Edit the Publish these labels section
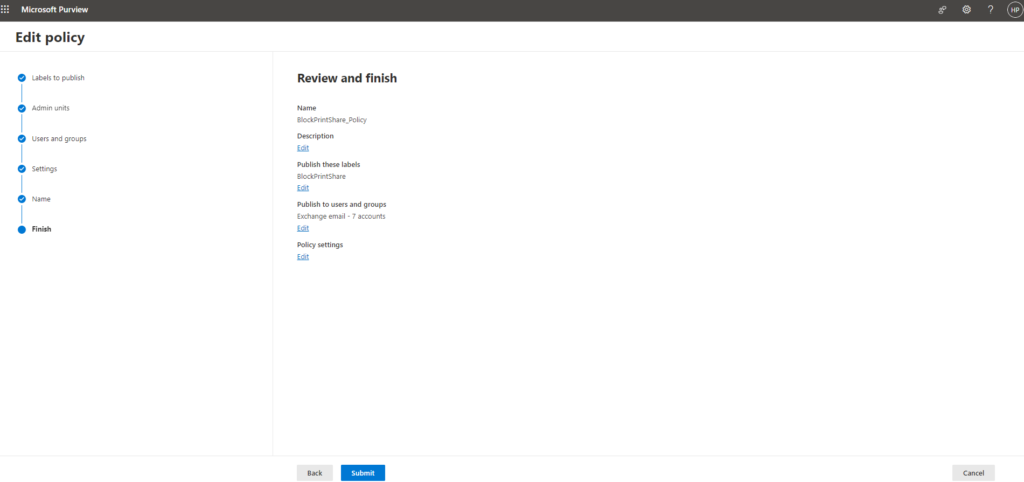 click(x=303, y=188)
